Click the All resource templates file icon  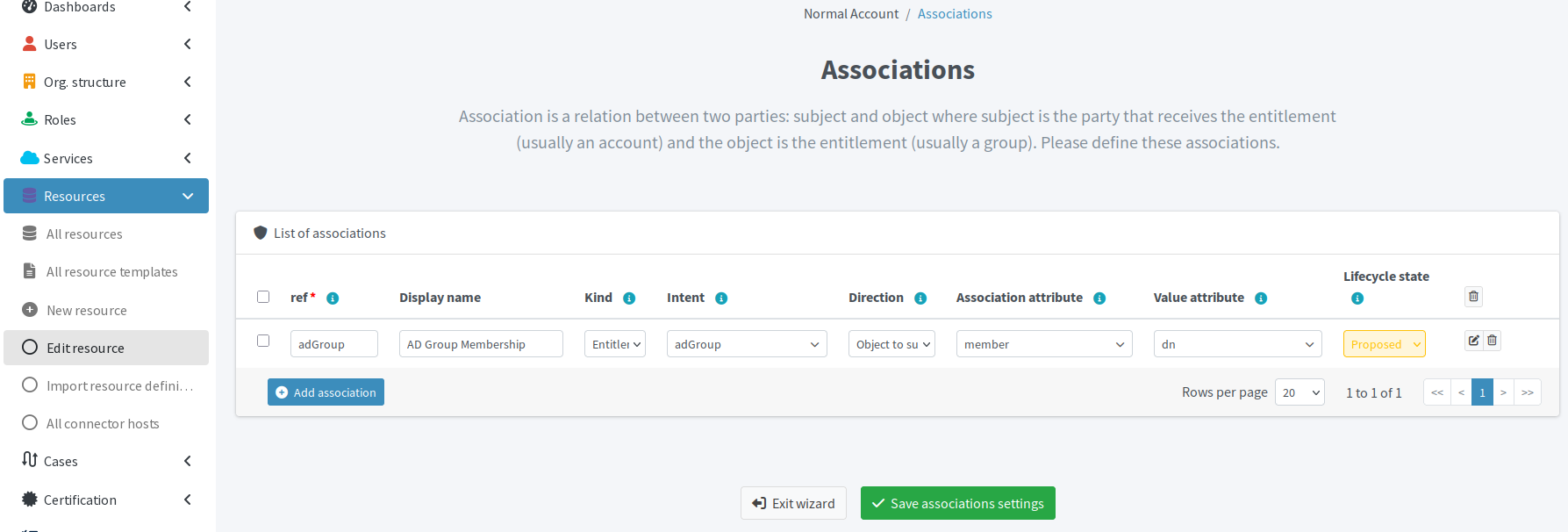[30, 271]
